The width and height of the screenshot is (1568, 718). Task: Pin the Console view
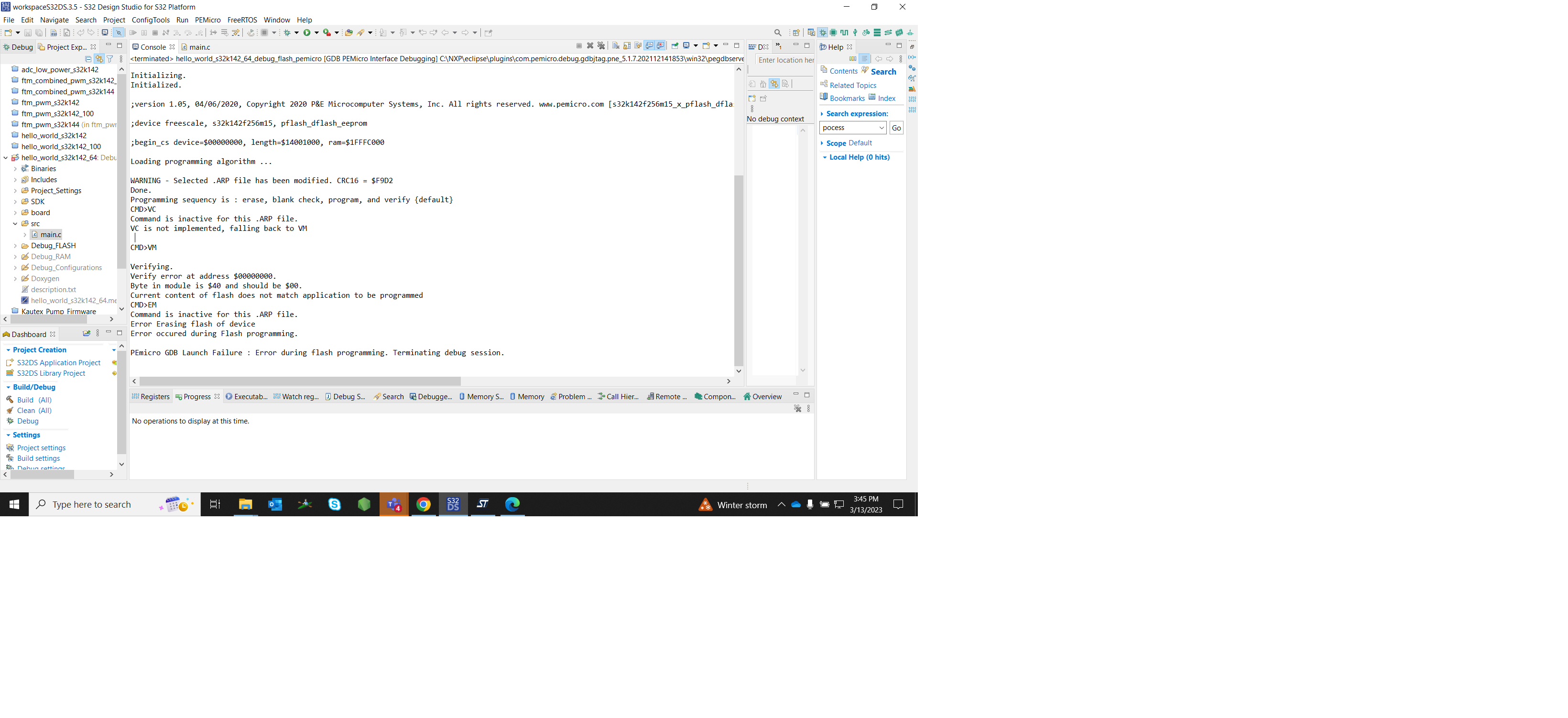click(x=675, y=45)
